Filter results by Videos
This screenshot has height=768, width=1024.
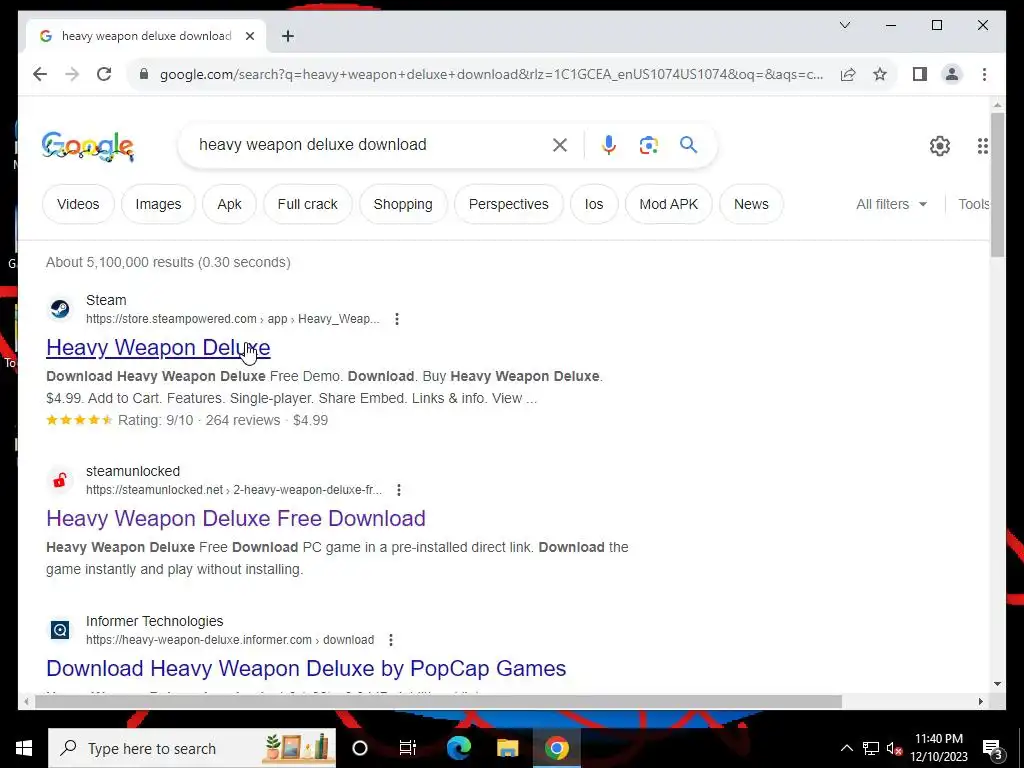[78, 204]
